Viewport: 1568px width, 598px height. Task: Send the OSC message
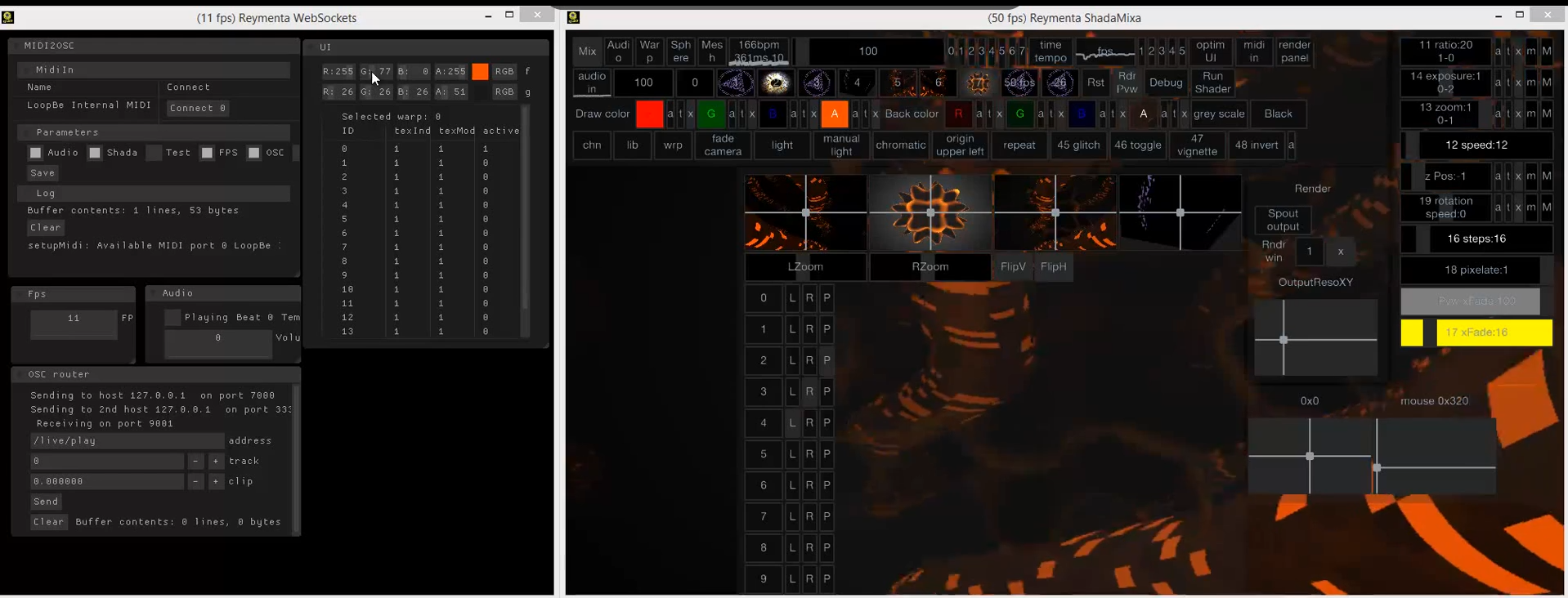click(x=46, y=502)
